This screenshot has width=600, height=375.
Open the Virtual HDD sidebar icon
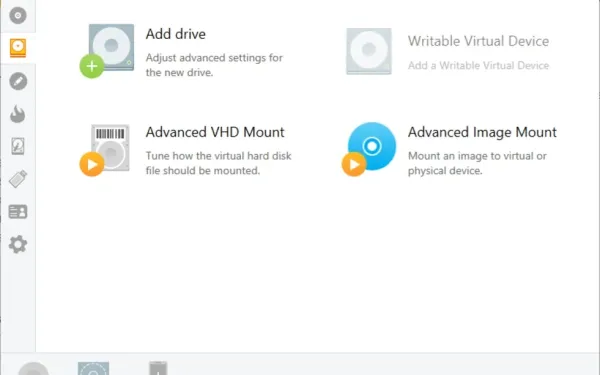click(x=18, y=146)
